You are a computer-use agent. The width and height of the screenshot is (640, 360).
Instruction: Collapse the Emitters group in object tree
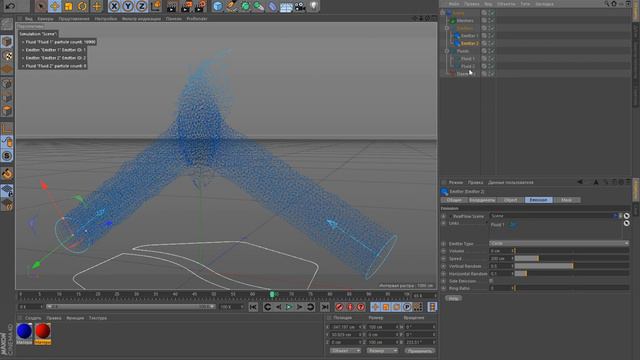click(x=447, y=28)
